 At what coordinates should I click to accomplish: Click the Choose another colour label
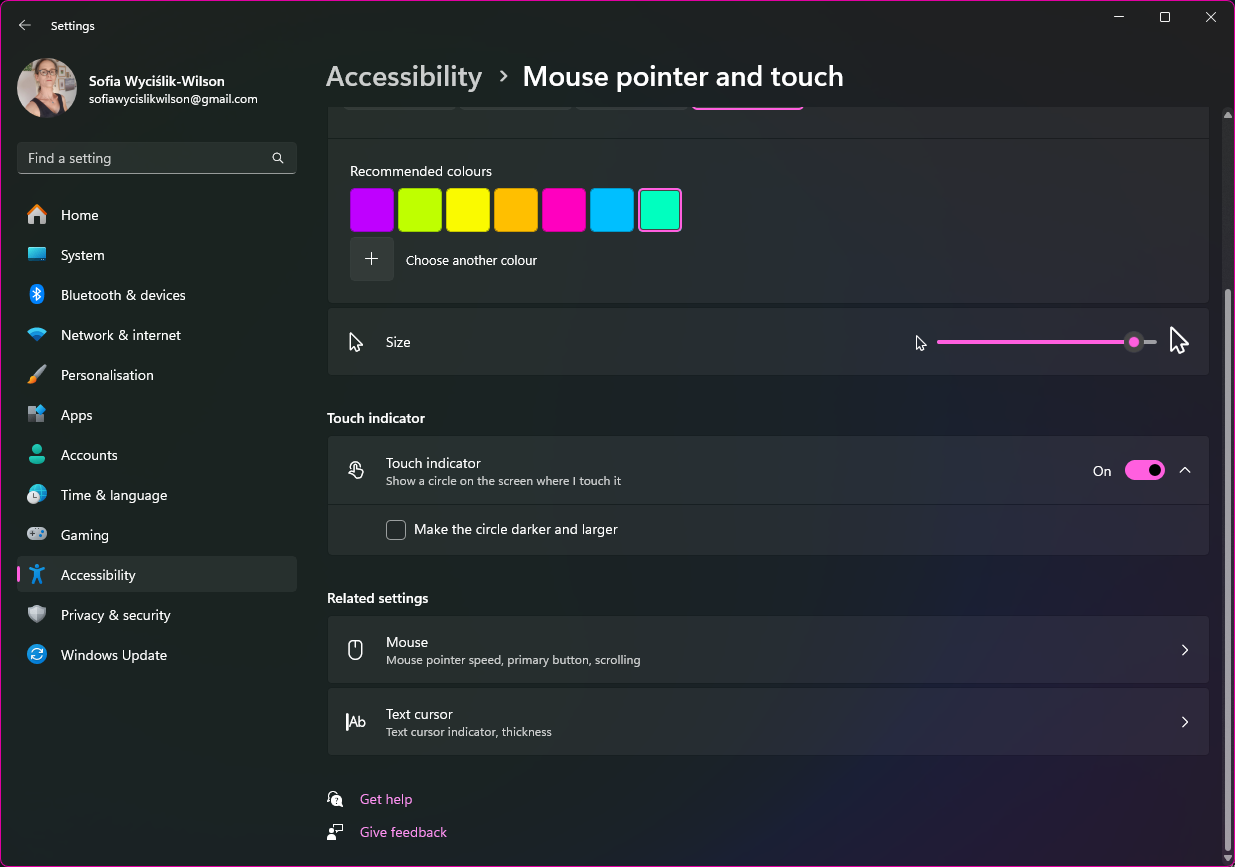[471, 260]
